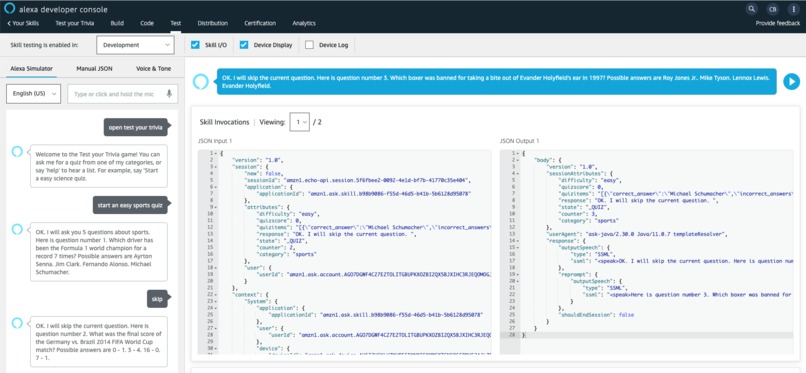
Task: Collapse the reprompt fold arrow in JSON Output
Action: click(x=518, y=274)
